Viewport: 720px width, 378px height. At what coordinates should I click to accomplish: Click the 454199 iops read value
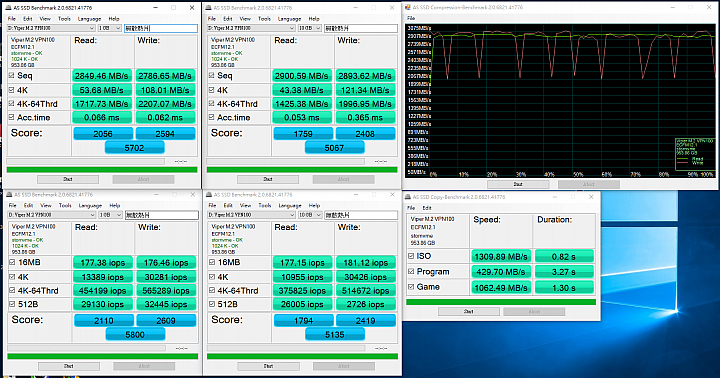(103, 291)
